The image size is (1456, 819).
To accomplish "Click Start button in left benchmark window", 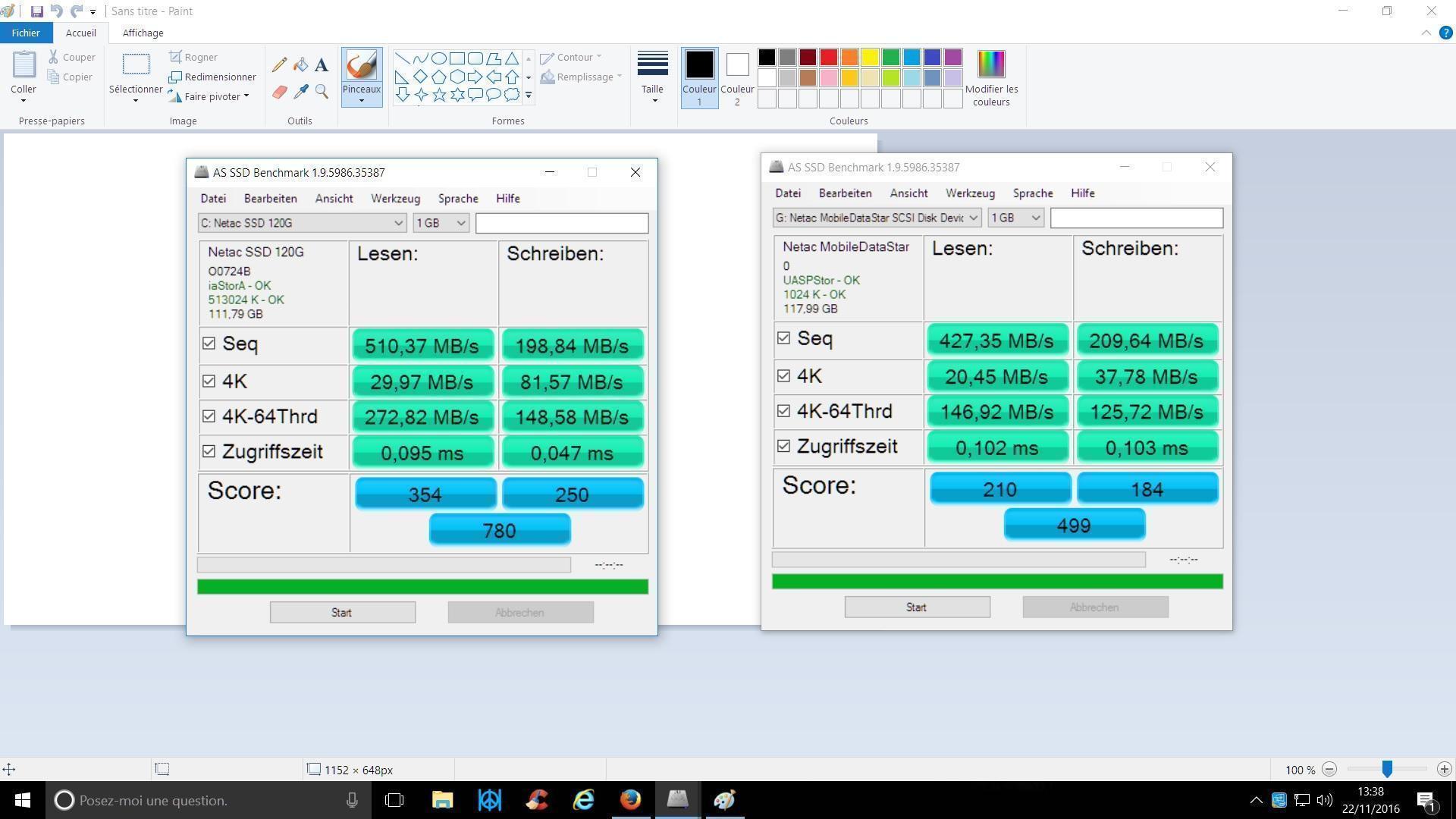I will coord(342,613).
